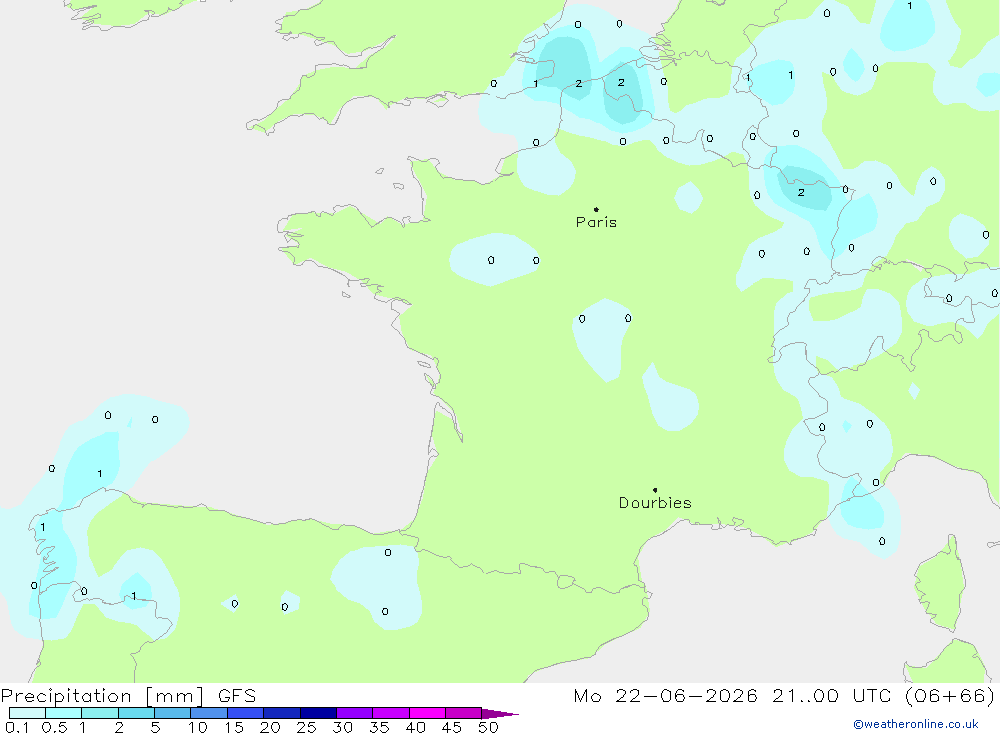Viewport: 1000px width, 733px height.
Task: Pick the 1–2 mm legend color swatch
Action: [99, 713]
